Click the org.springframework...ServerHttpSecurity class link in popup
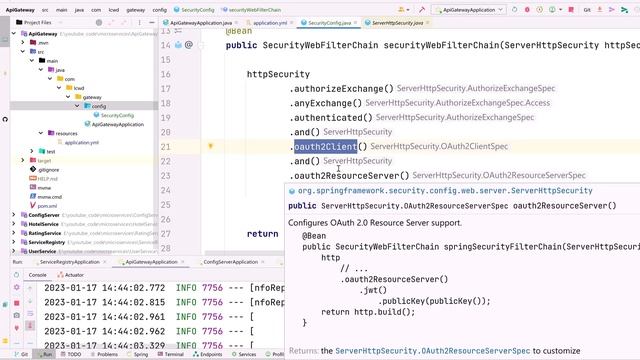The image size is (640, 360). 445,191
